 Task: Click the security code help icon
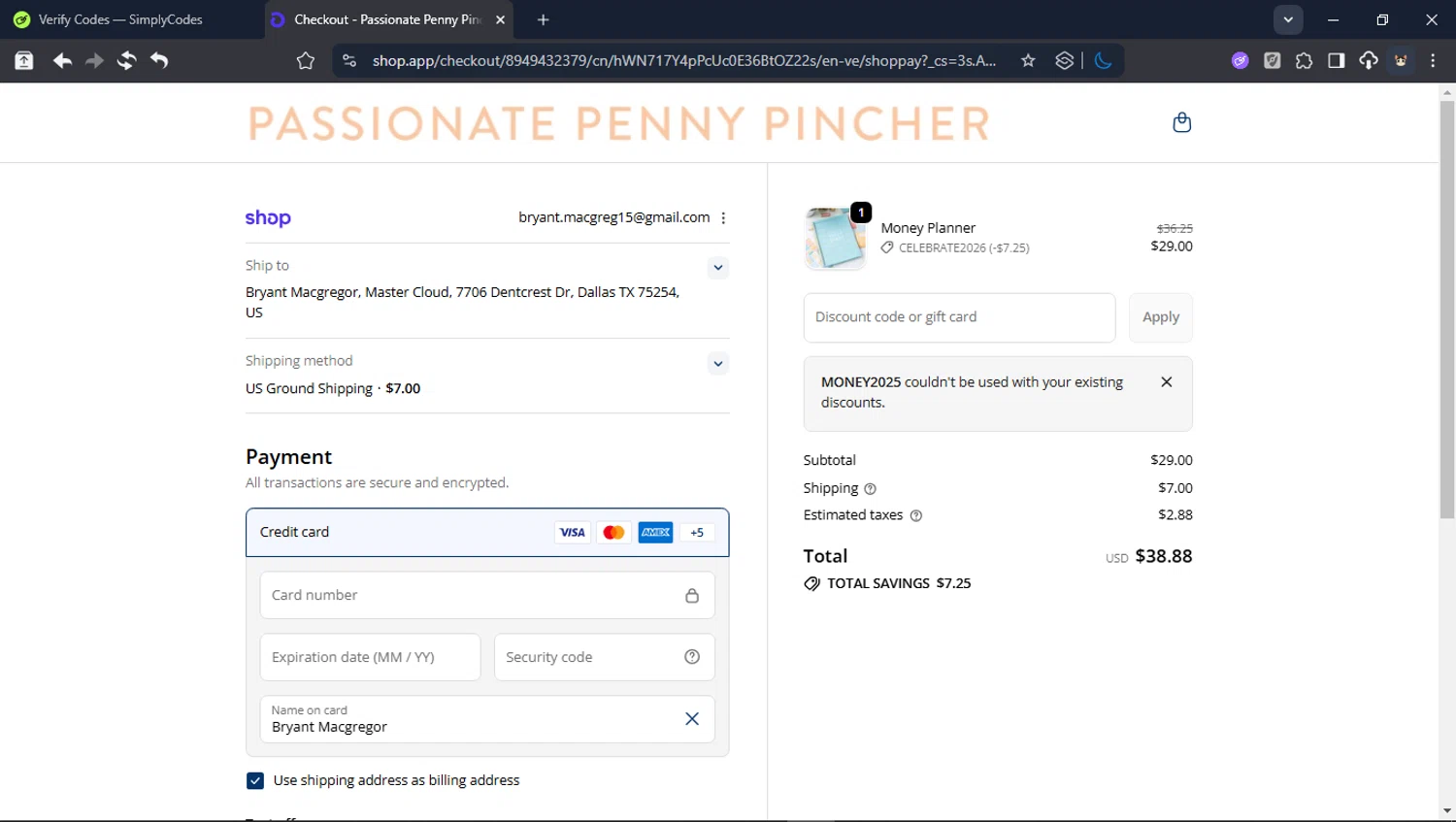click(692, 657)
